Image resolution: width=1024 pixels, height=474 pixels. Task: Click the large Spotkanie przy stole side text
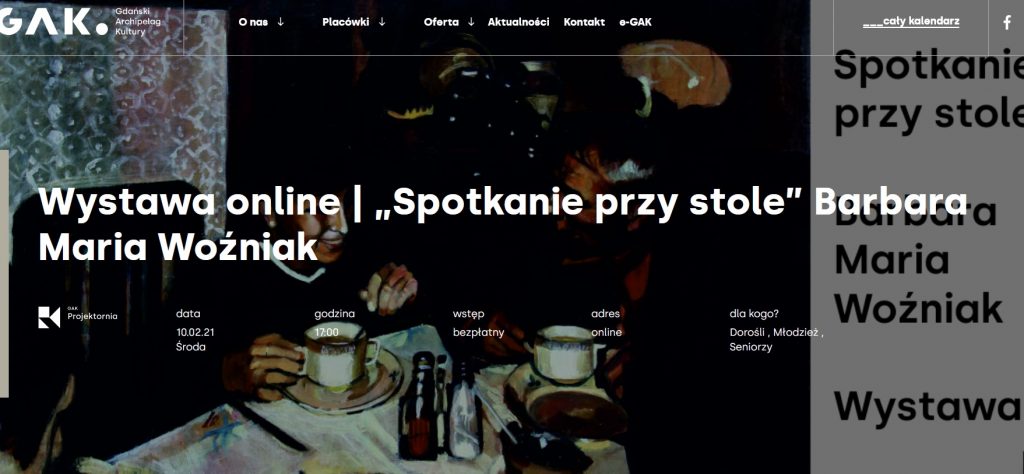[x=929, y=89]
